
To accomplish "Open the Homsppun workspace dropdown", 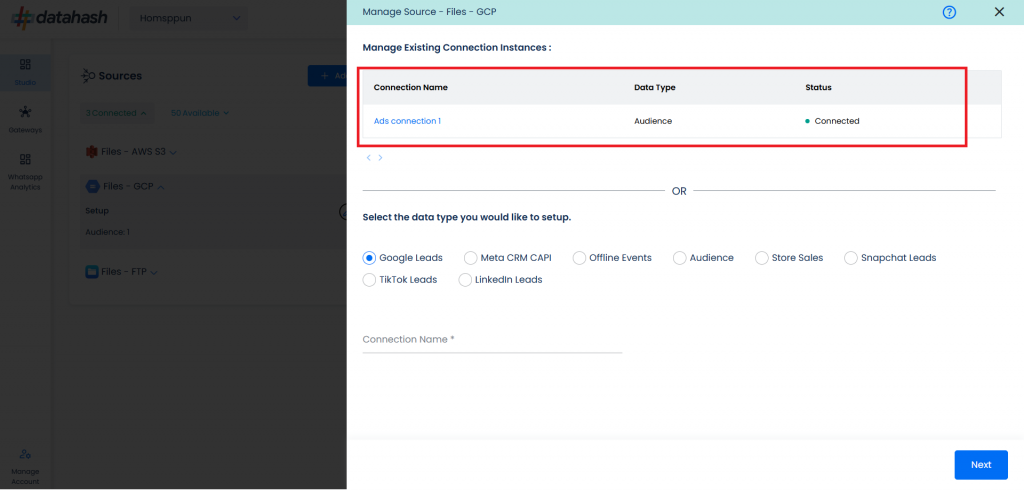I will click(x=188, y=18).
